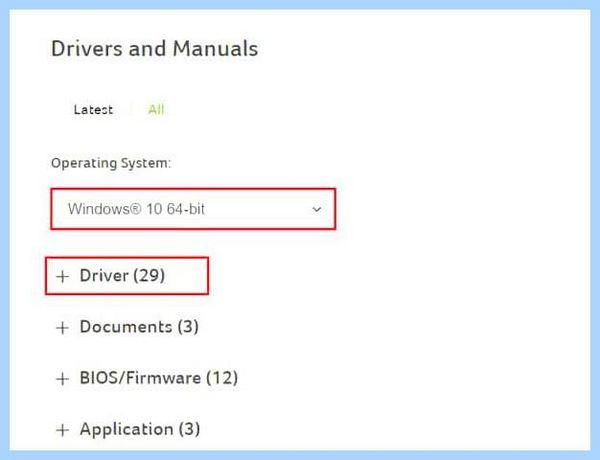Click the Operating System: label
The width and height of the screenshot is (600, 460).
[111, 163]
